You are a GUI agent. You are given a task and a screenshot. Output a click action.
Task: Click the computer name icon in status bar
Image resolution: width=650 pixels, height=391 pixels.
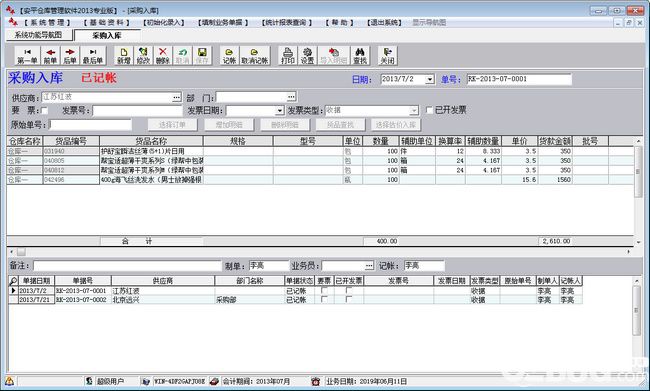coord(146,381)
